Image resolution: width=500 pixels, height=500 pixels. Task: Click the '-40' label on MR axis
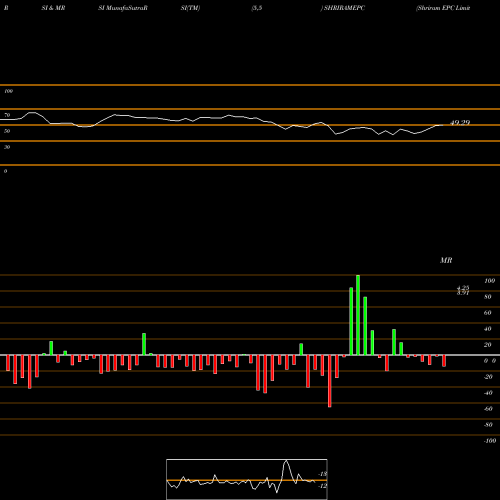pos(488,393)
